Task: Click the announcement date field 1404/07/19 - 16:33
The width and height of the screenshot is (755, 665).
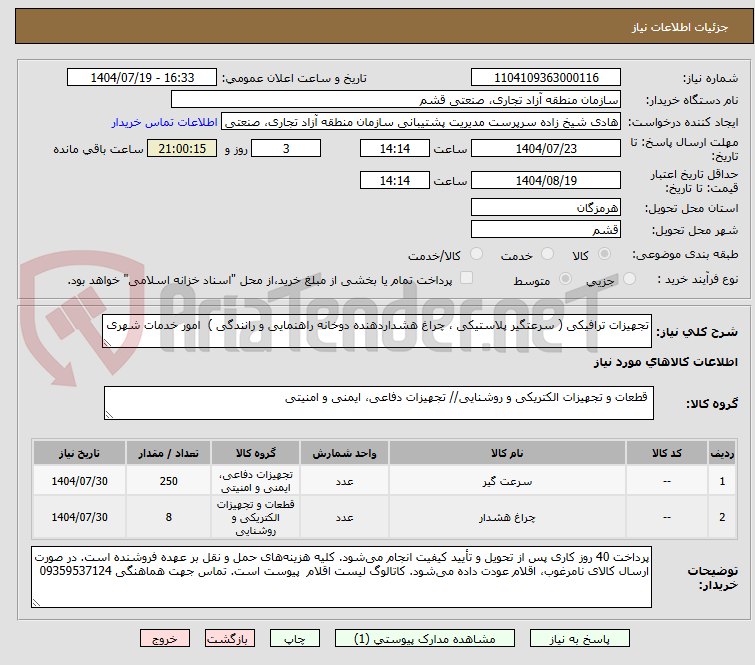Action: point(142,78)
